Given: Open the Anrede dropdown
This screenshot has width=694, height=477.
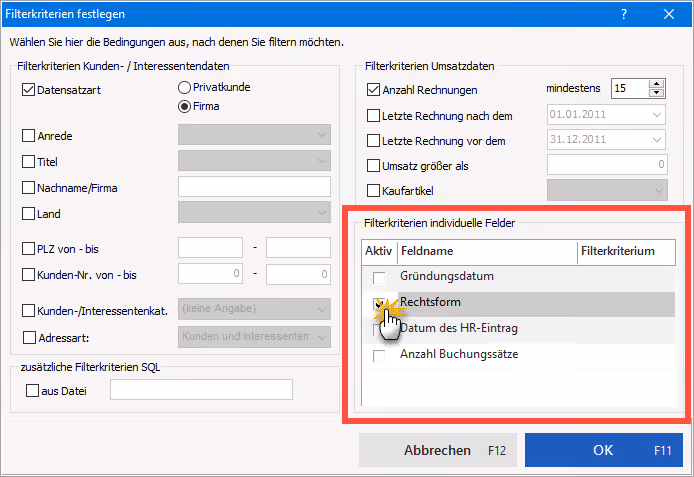Looking at the screenshot, I should click(x=254, y=135).
